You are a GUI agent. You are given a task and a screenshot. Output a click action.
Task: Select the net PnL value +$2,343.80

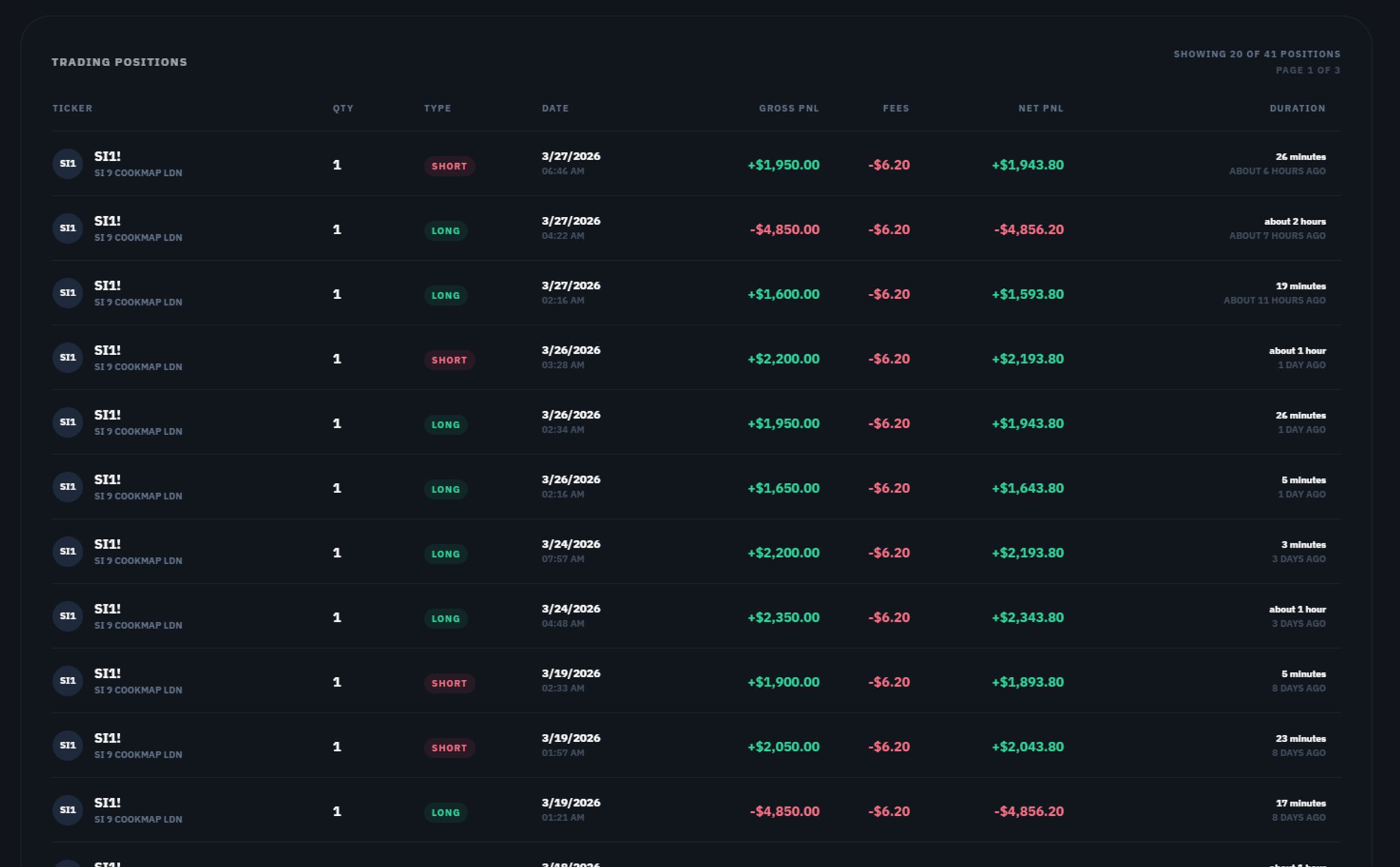tap(1028, 618)
